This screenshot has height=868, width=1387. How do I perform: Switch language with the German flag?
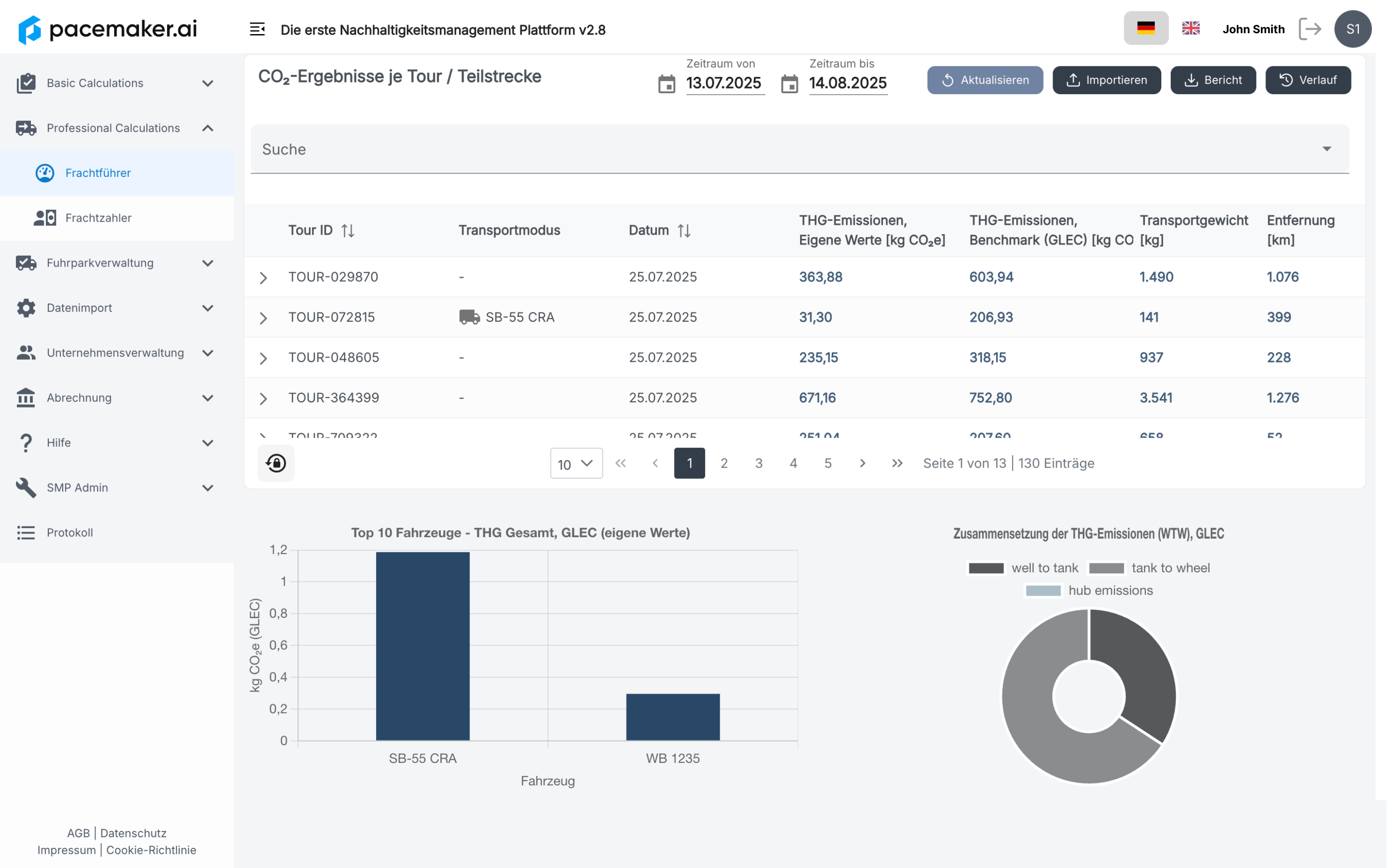click(x=1145, y=28)
